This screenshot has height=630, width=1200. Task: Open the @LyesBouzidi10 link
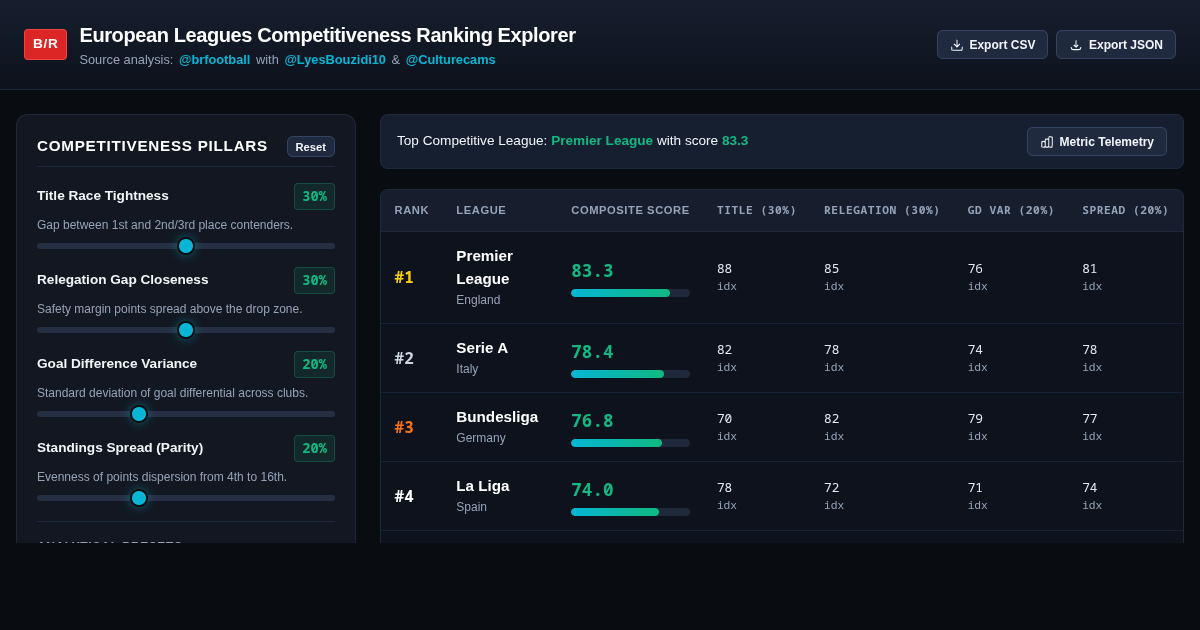point(335,60)
